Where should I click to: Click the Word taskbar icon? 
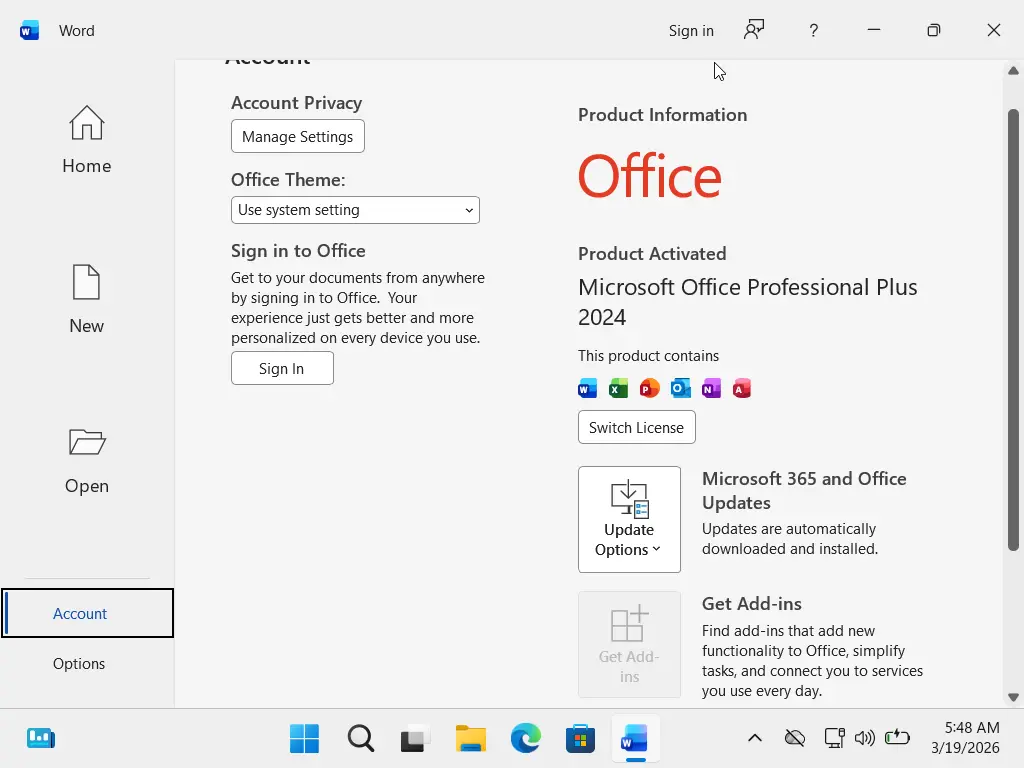(x=635, y=739)
